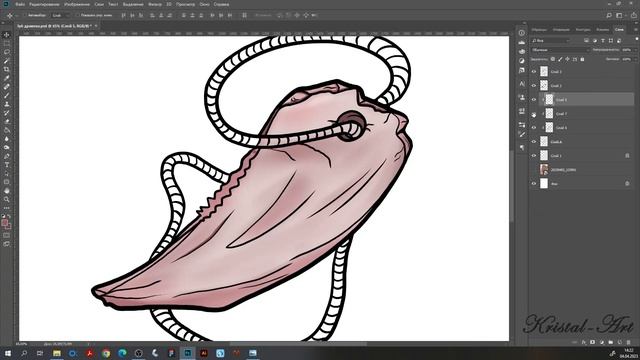Select the Move tool in toolbox
Viewport: 640px width, 360px height.
pyautogui.click(x=7, y=35)
